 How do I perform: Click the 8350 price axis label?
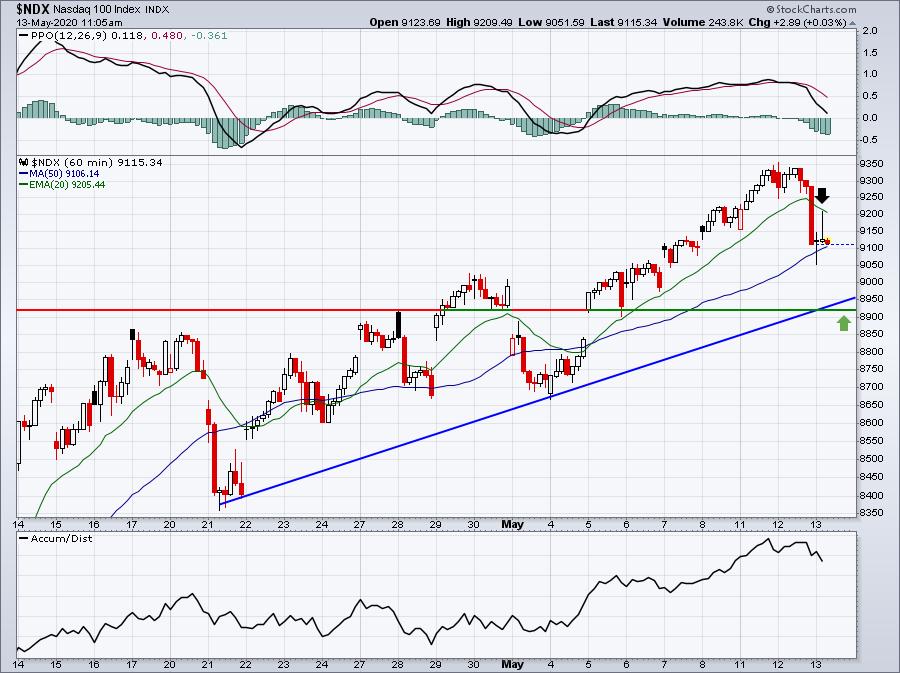point(871,513)
